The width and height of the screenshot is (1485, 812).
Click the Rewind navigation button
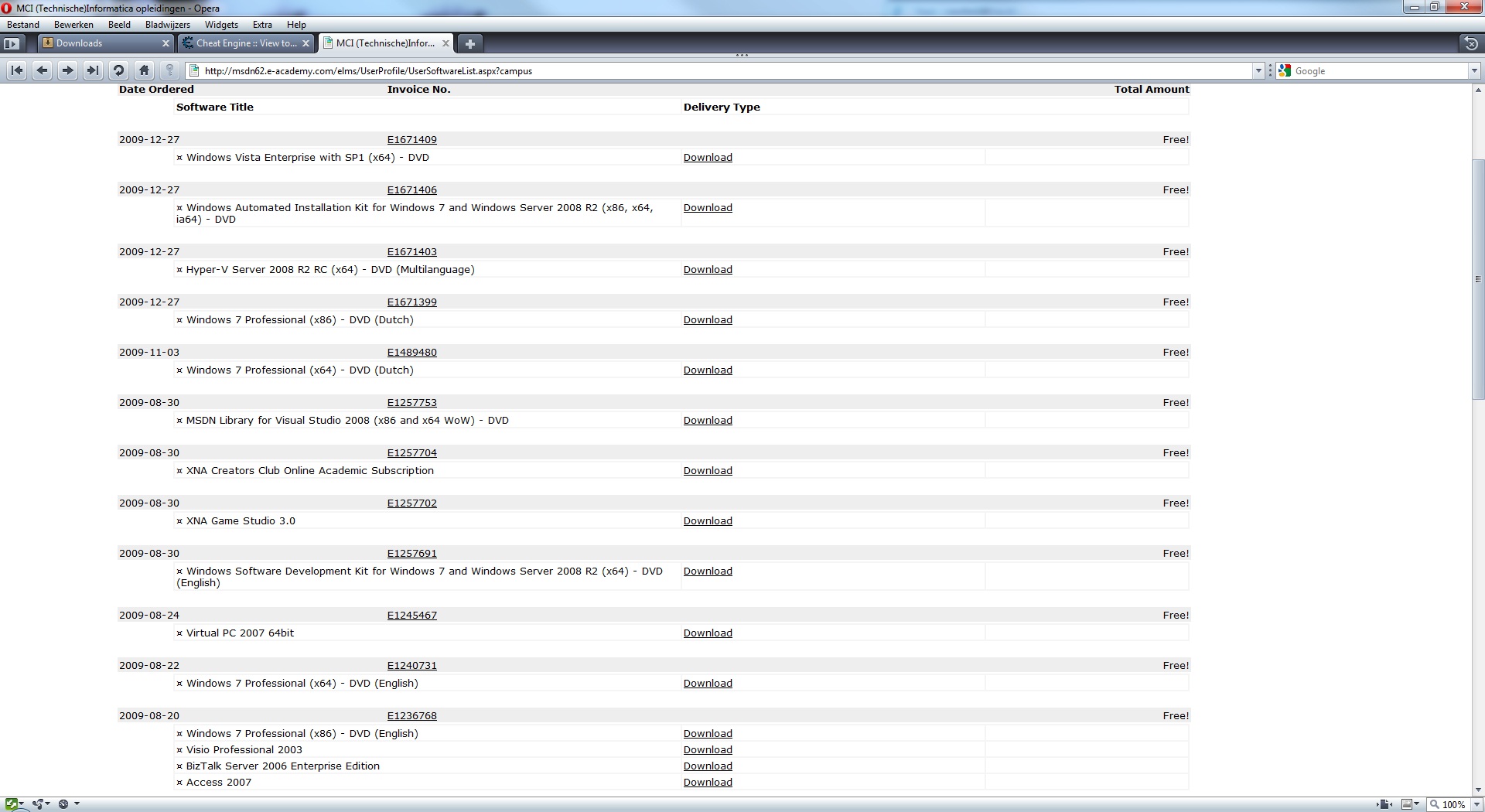[x=17, y=70]
